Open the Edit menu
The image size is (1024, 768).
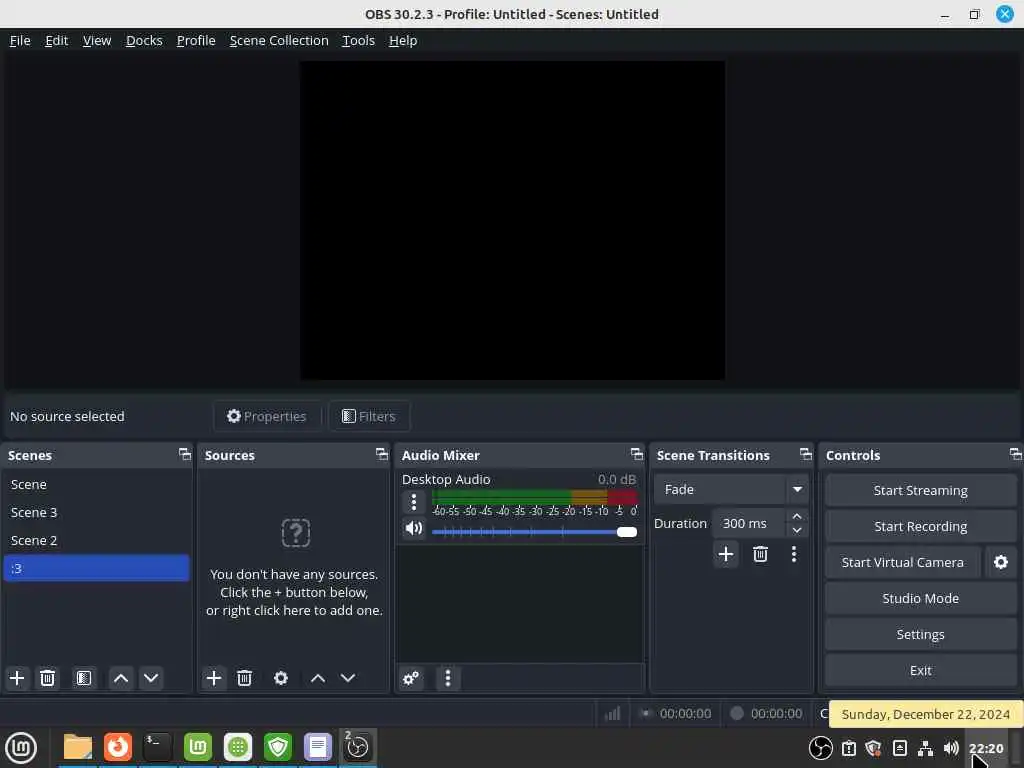(57, 40)
